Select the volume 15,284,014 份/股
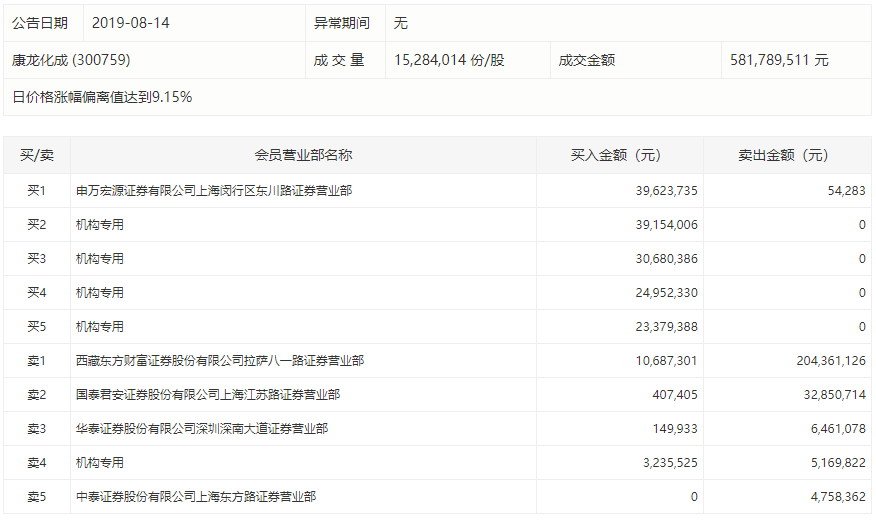 pyautogui.click(x=449, y=60)
